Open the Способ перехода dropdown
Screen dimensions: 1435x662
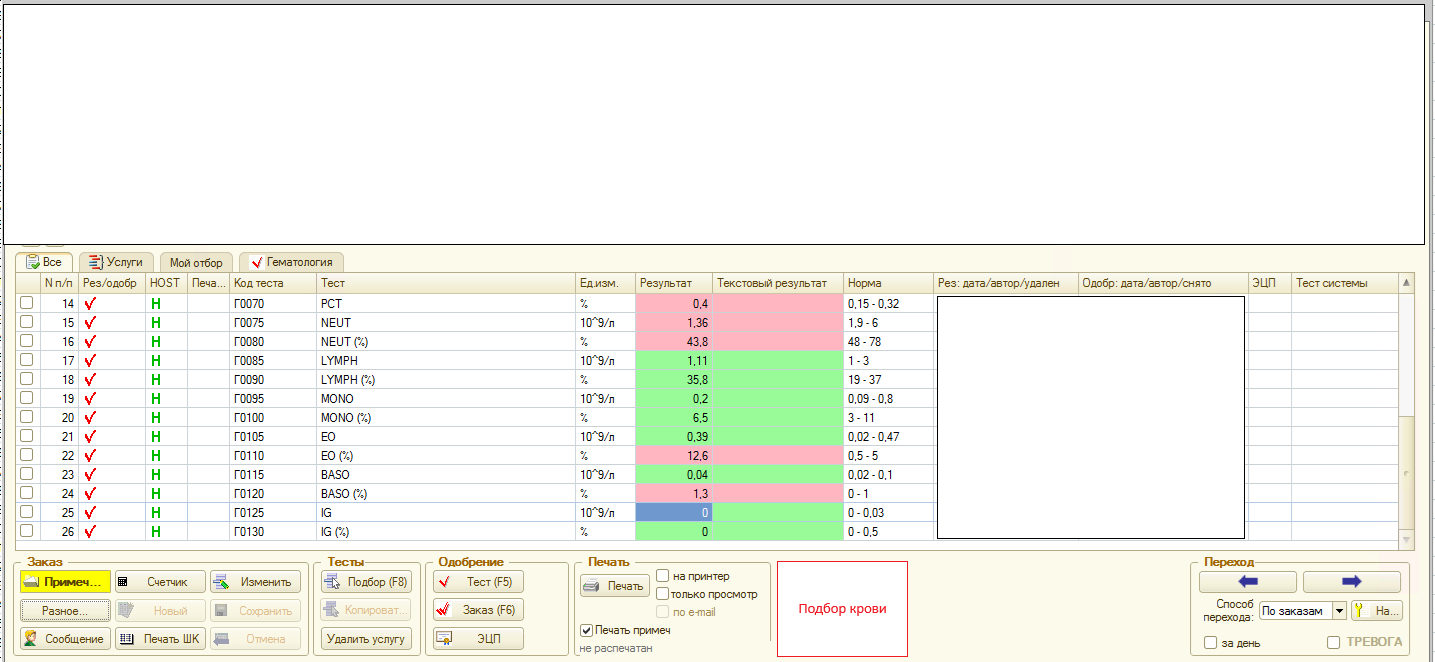(1339, 611)
